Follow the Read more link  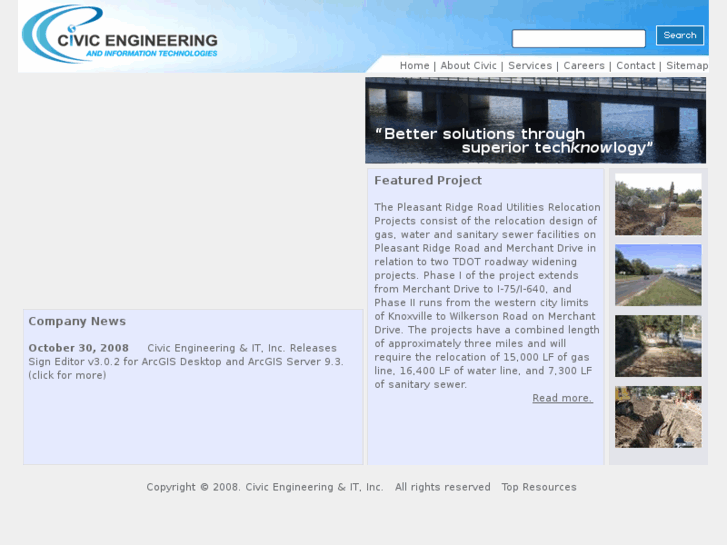tap(562, 398)
